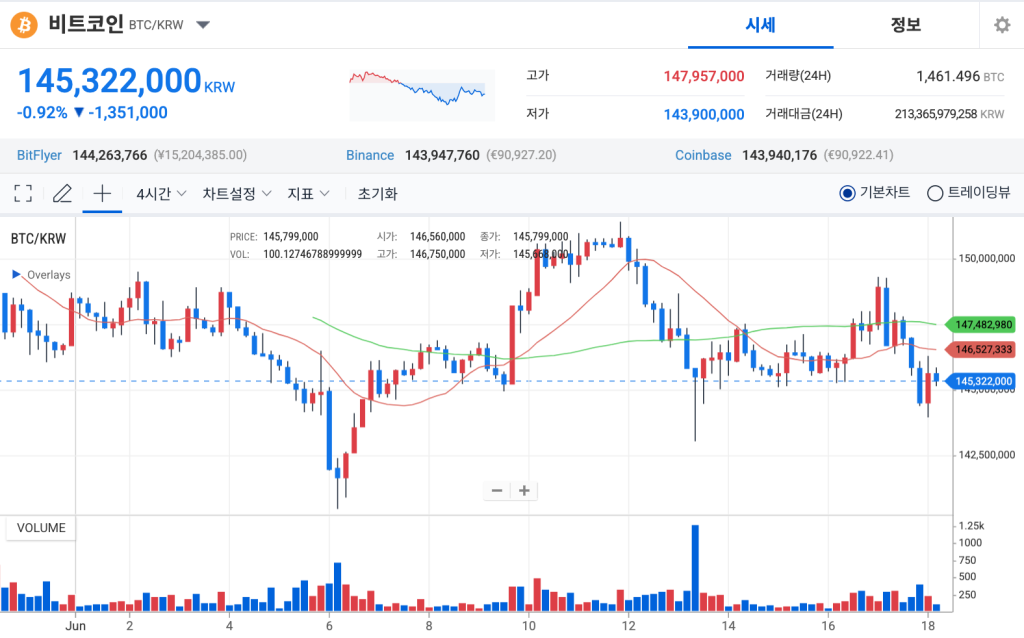This screenshot has height=638, width=1024.
Task: Toggle fullscreen chart mode icon
Action: (x=23, y=193)
